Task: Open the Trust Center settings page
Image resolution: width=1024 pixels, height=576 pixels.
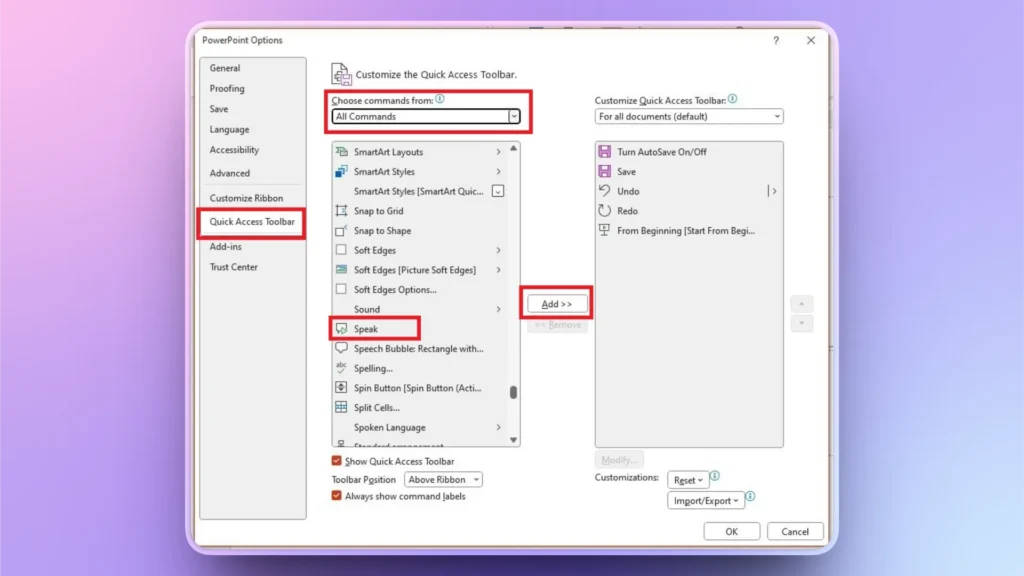Action: (x=232, y=267)
